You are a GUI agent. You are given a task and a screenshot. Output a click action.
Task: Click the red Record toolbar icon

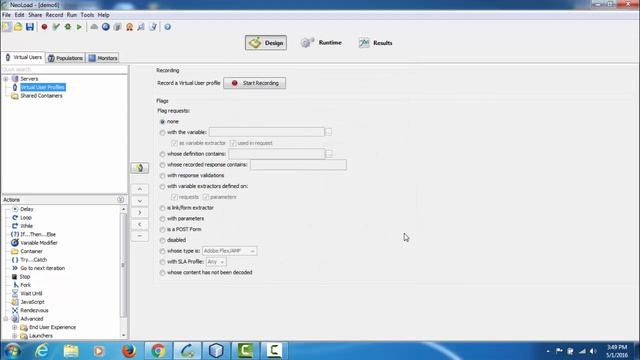point(44,27)
